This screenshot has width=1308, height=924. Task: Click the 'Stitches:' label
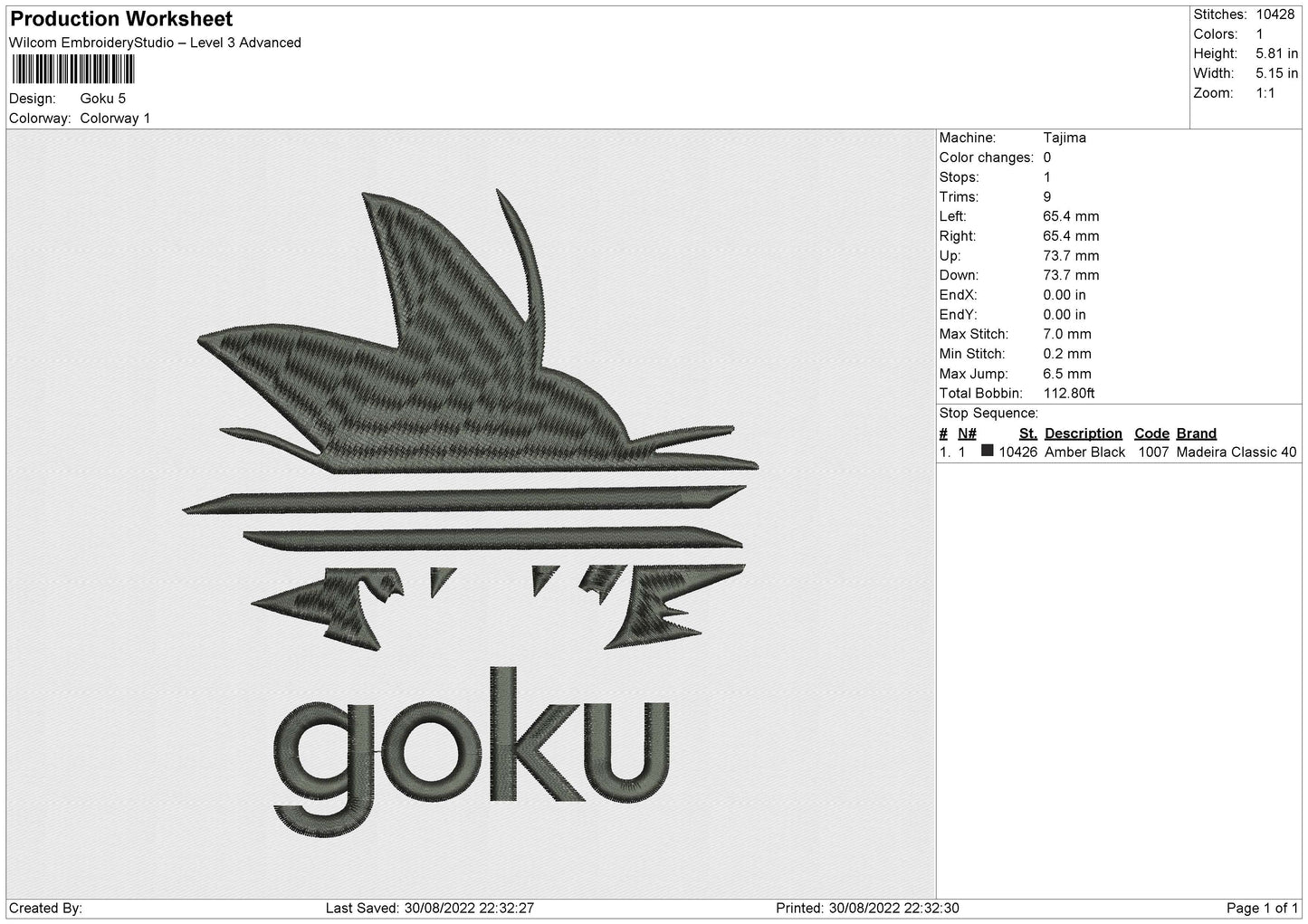coord(1220,14)
